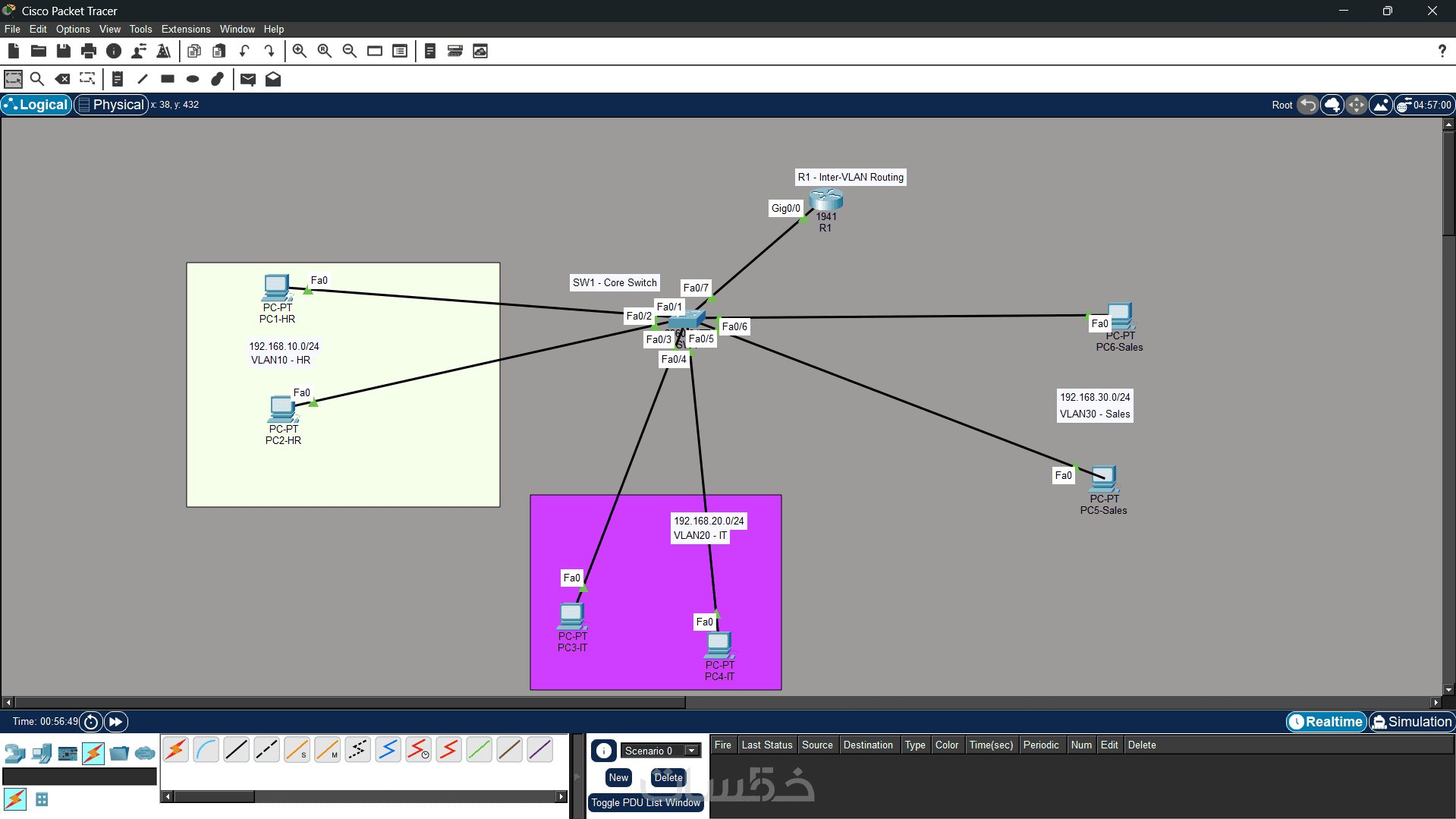The width and height of the screenshot is (1456, 819).
Task: Open the Extensions menu
Action: [186, 29]
